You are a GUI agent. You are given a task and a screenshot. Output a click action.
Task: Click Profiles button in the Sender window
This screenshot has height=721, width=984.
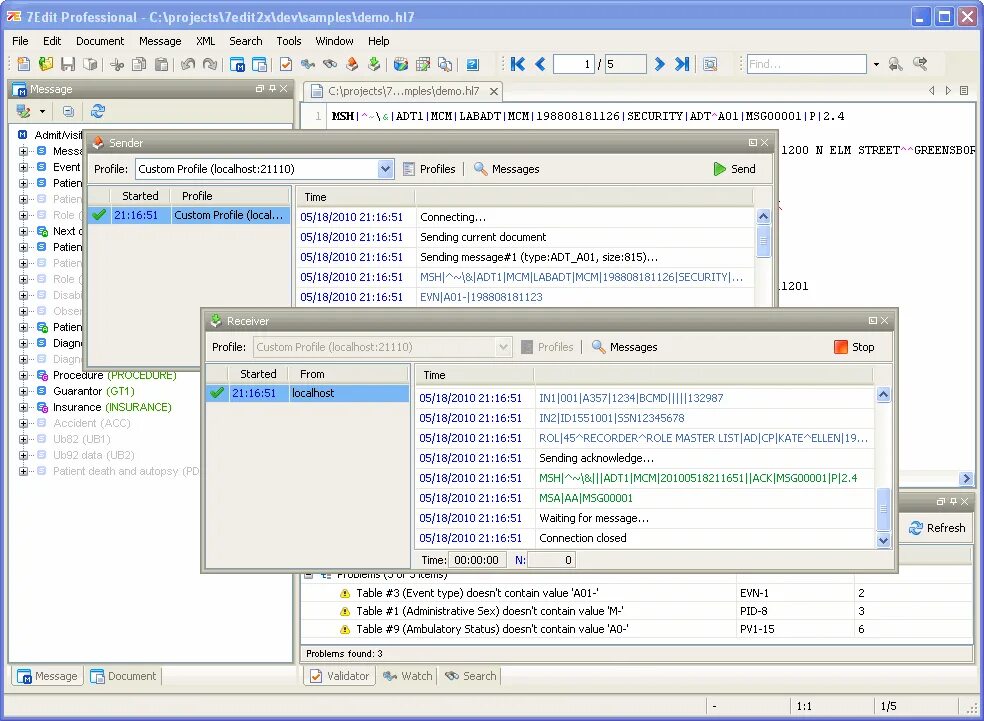pos(429,169)
